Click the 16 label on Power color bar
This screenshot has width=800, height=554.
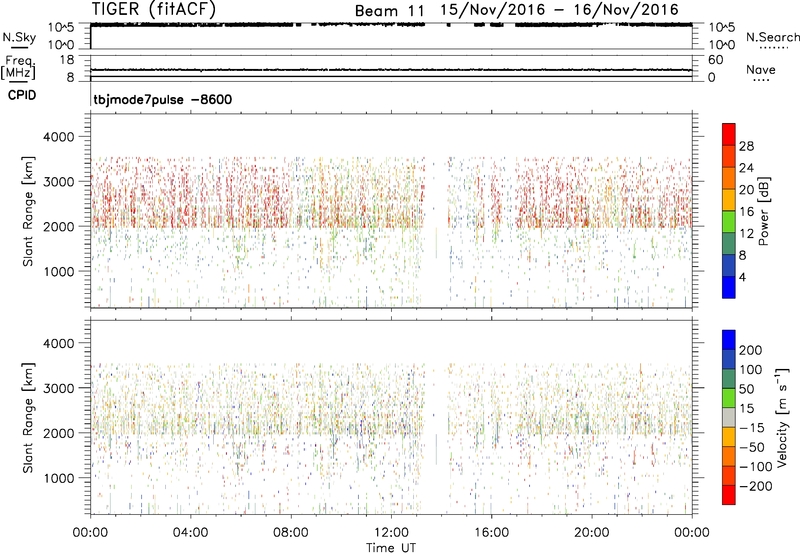(x=746, y=212)
